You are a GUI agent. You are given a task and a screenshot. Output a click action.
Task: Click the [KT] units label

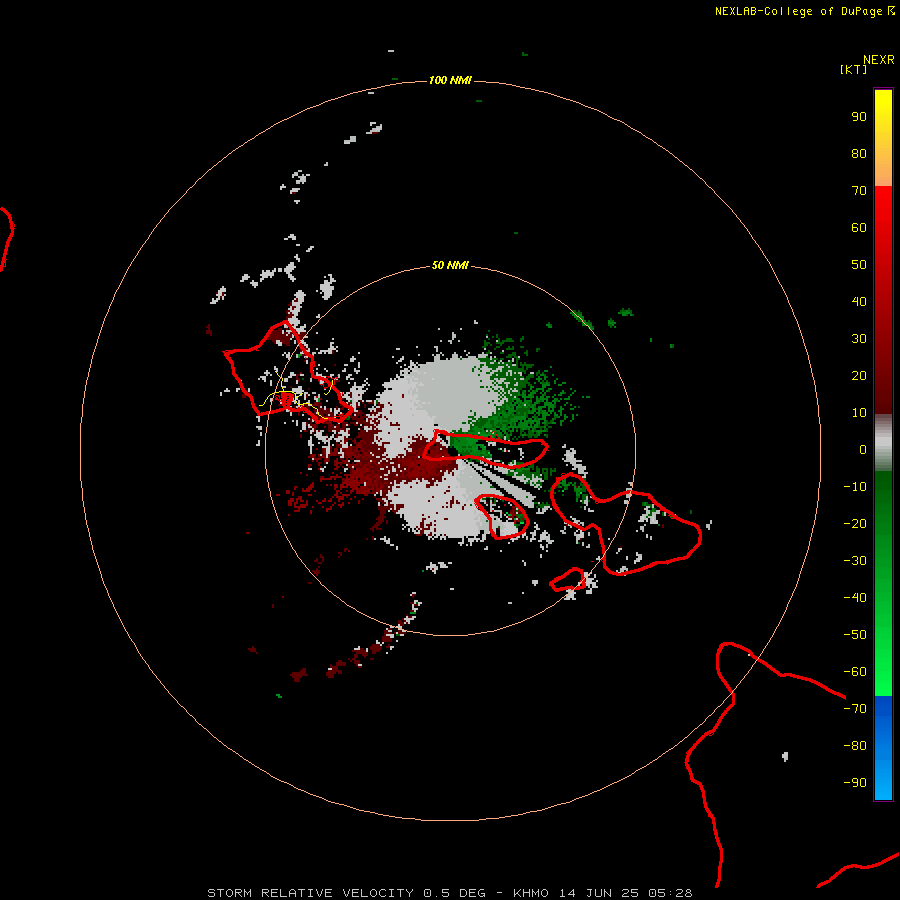point(854,69)
